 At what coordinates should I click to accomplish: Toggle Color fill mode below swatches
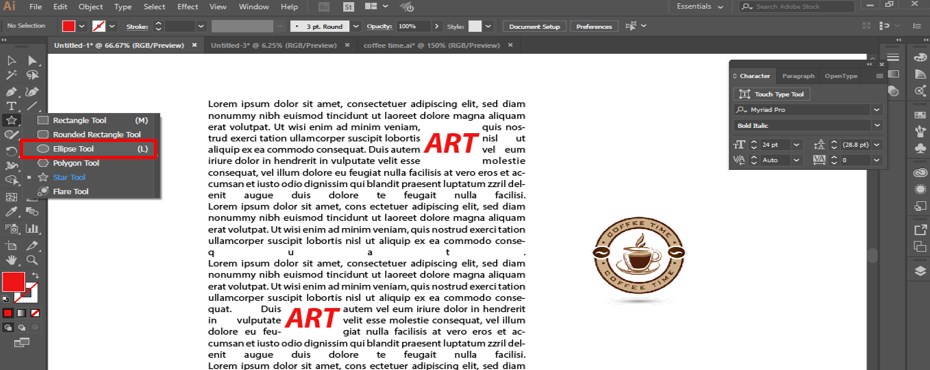point(8,312)
